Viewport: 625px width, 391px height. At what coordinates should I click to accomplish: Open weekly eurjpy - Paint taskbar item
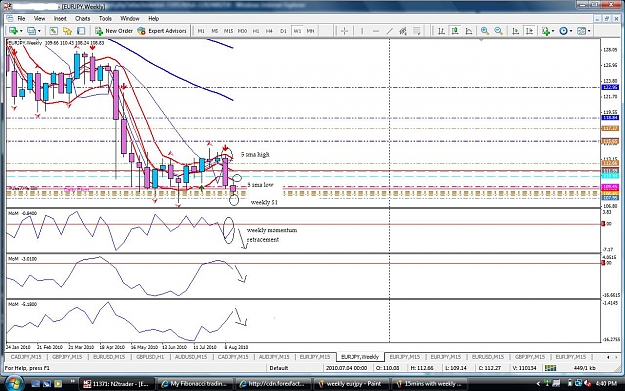[350, 384]
